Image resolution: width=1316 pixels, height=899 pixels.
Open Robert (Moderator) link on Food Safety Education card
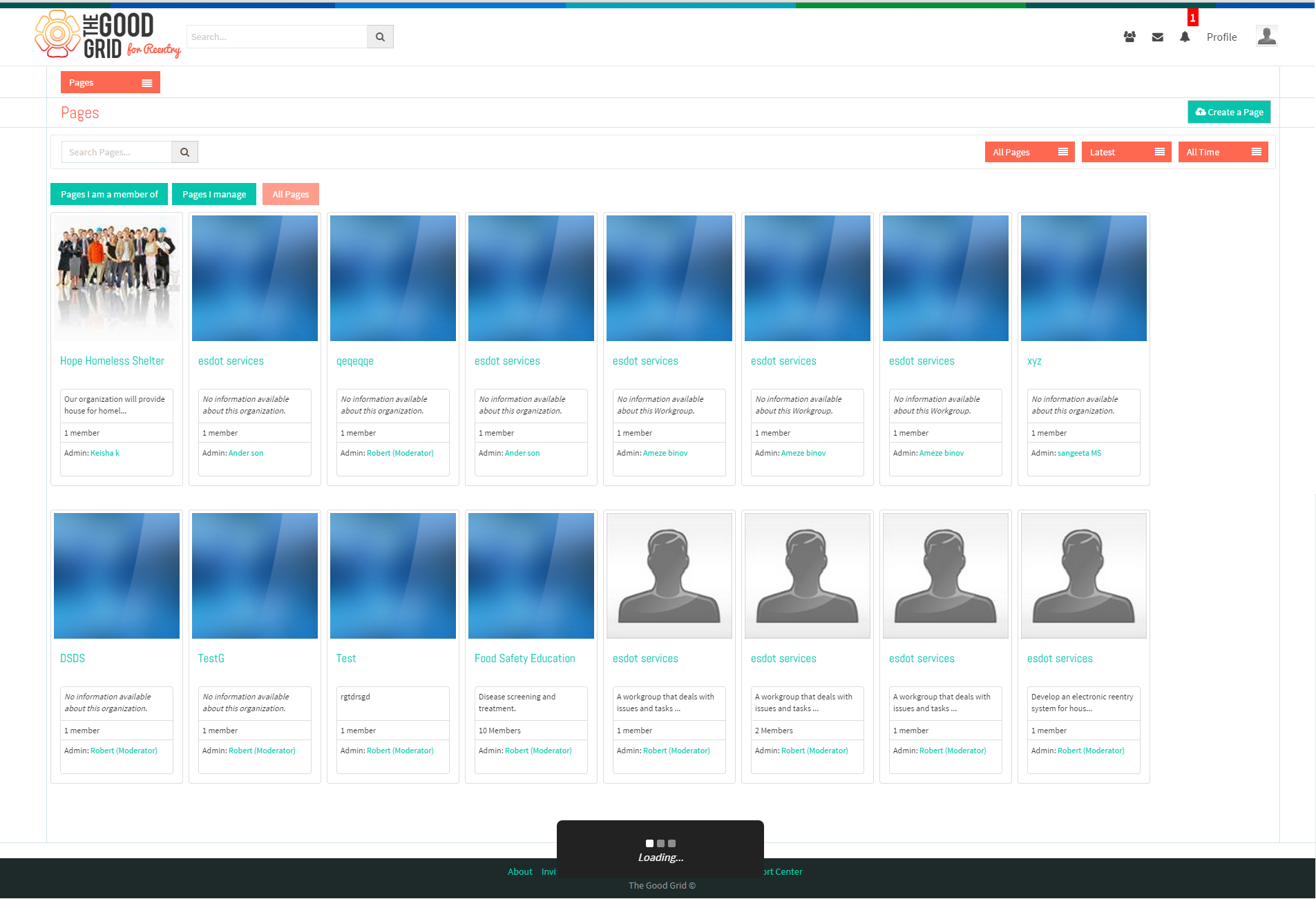[538, 751]
